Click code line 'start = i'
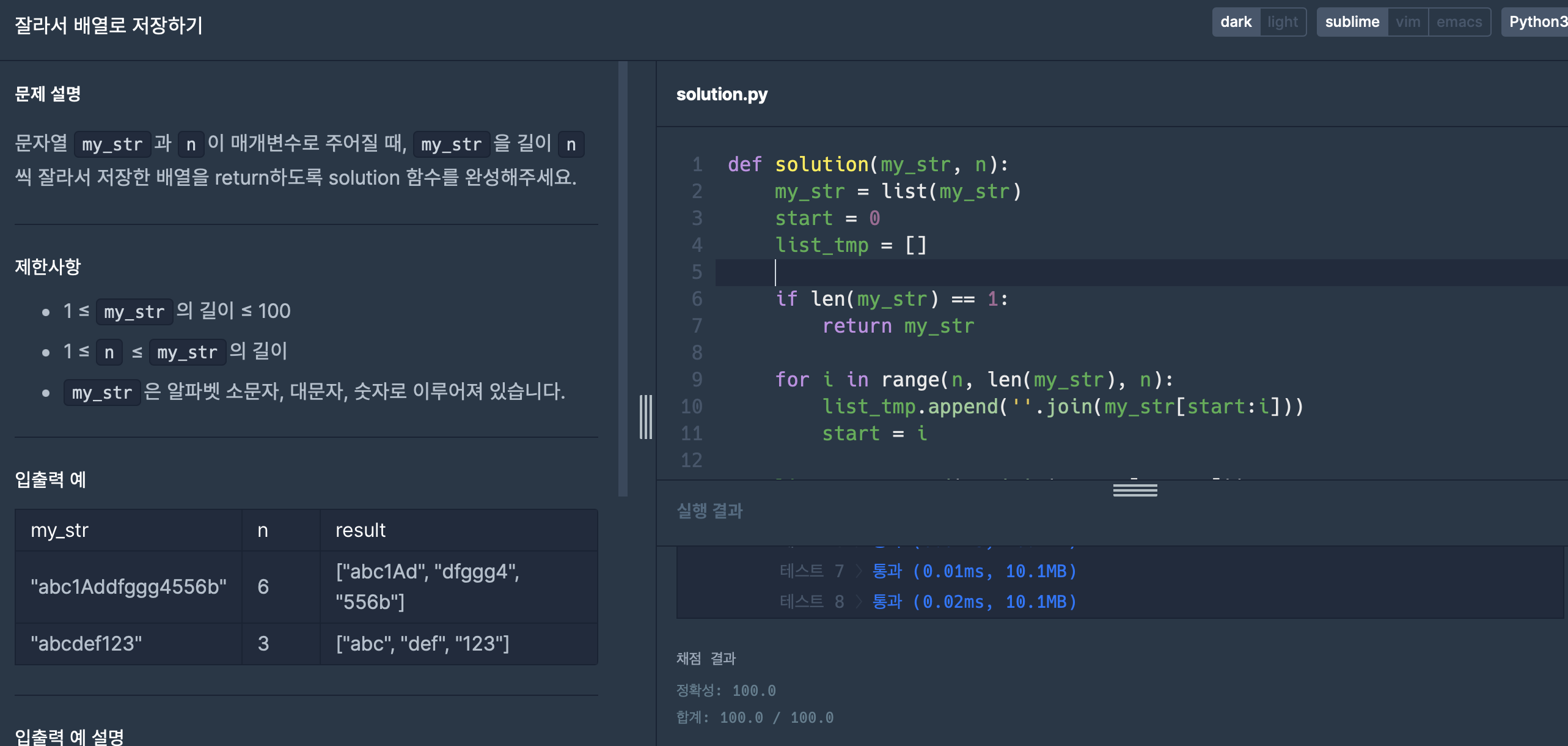This screenshot has height=746, width=1568. coord(874,434)
